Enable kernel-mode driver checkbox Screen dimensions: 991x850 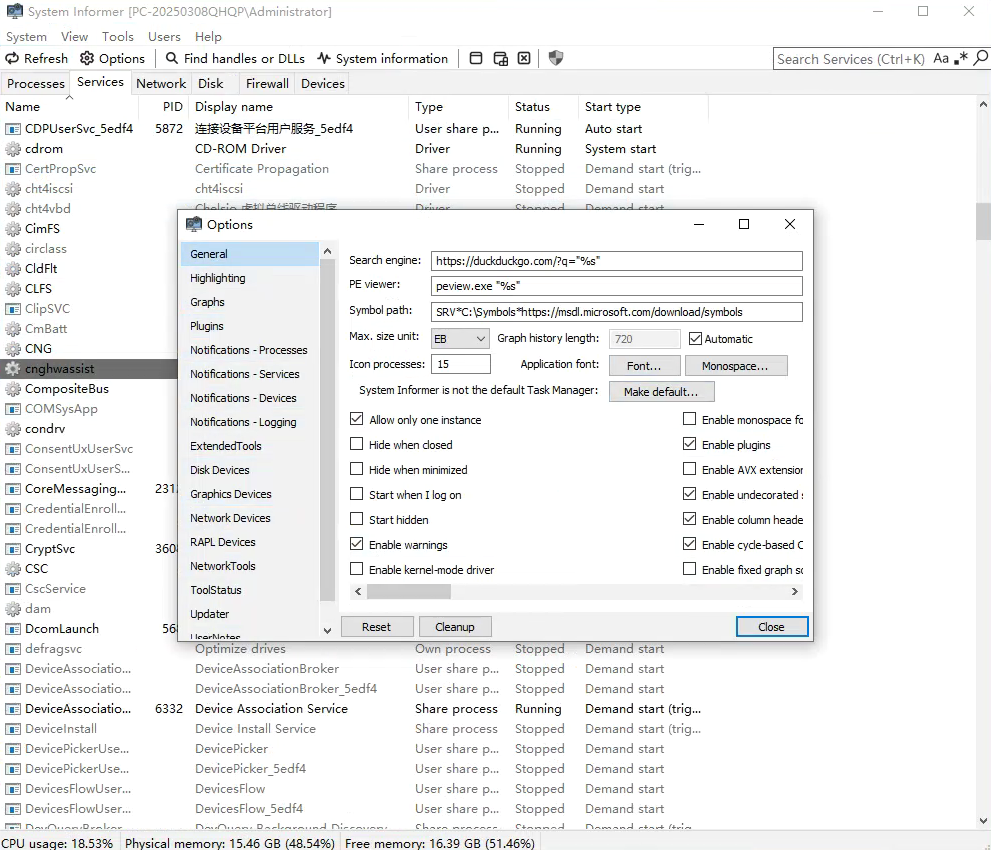pos(356,569)
